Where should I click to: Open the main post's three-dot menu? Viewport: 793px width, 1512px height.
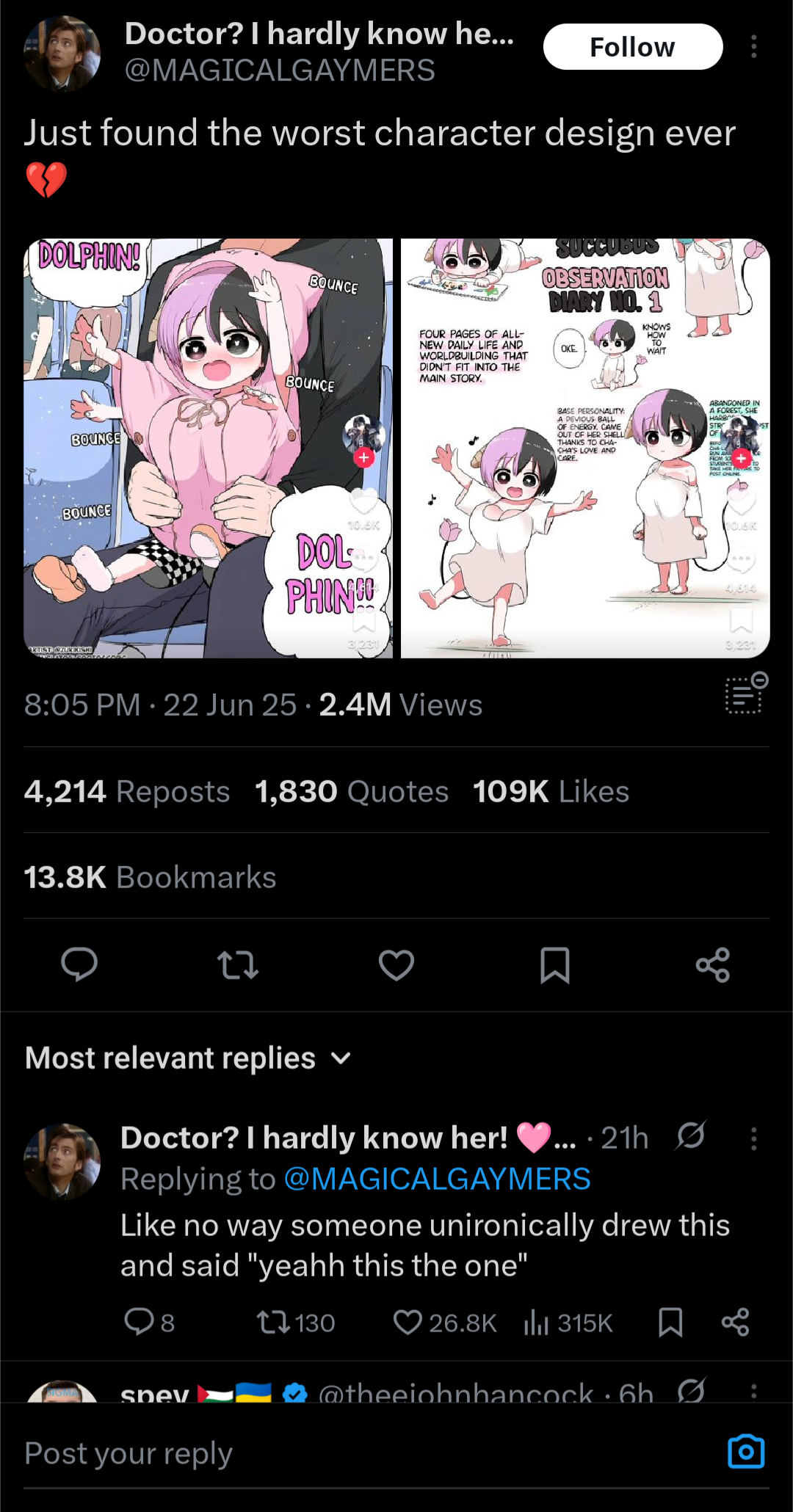pyautogui.click(x=753, y=47)
